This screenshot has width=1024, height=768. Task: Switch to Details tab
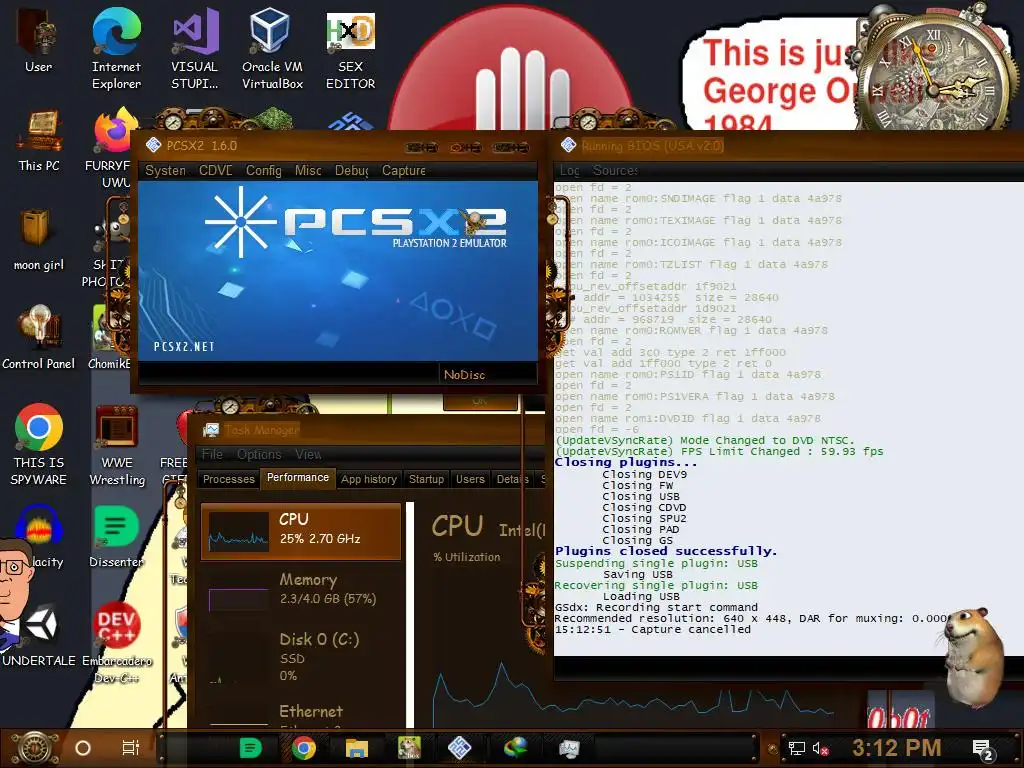[x=513, y=479]
